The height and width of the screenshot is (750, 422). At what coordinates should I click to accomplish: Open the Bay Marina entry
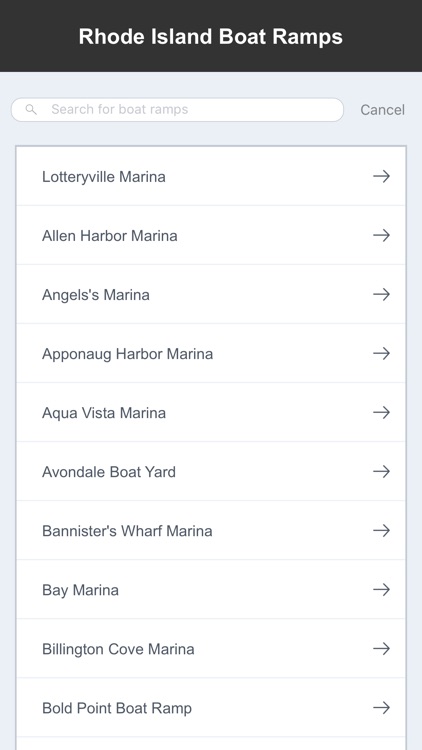211,590
